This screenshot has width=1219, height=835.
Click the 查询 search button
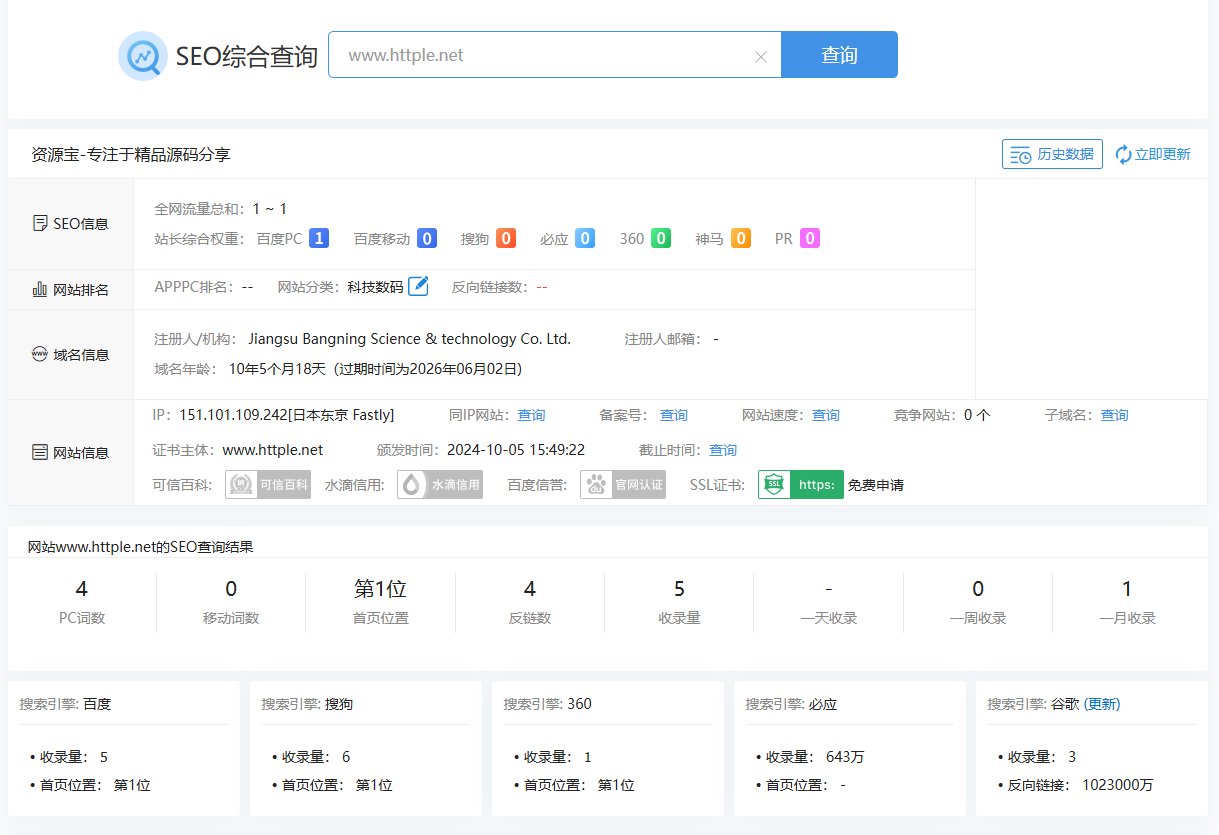point(840,55)
